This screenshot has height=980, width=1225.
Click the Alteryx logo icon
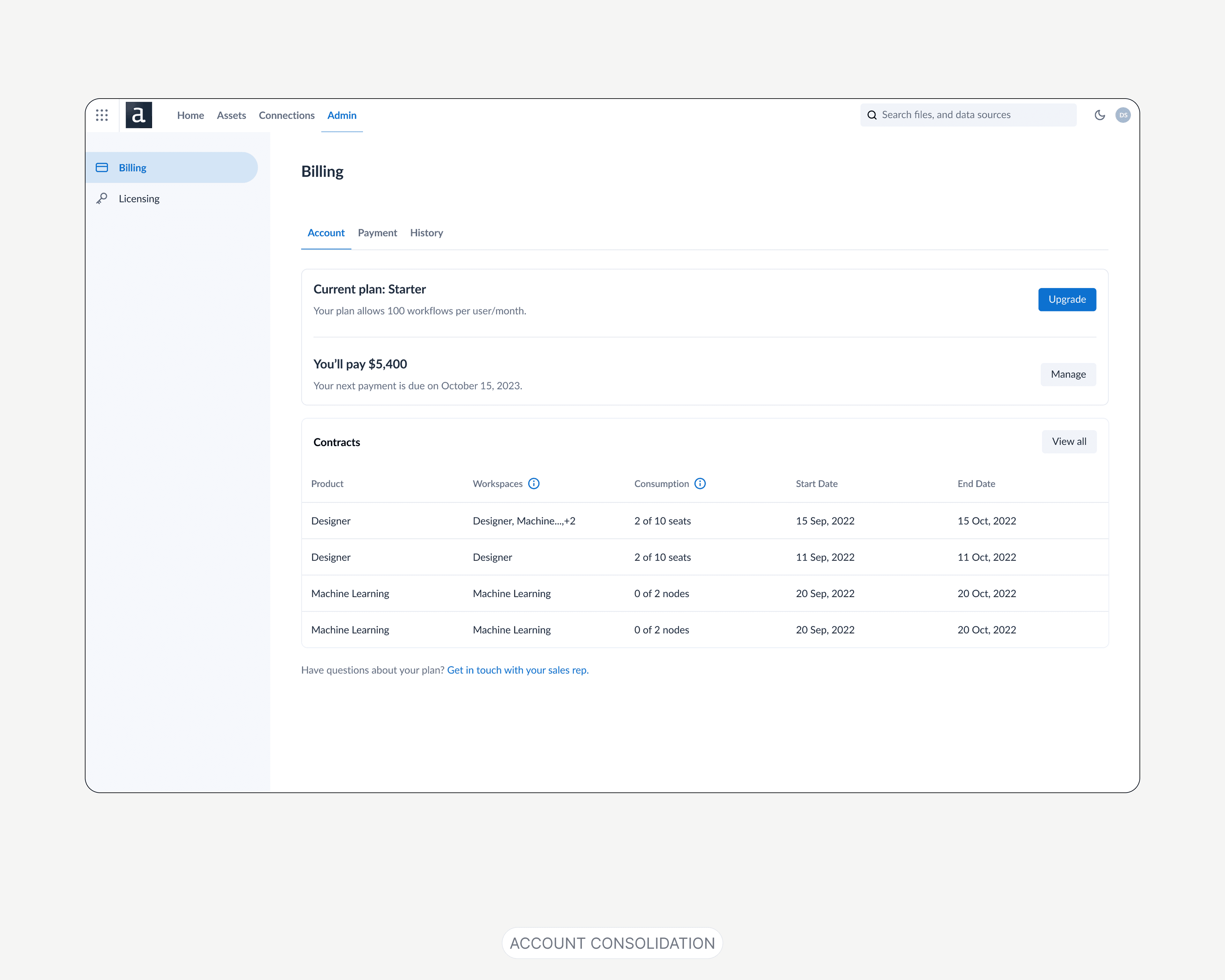[x=139, y=115]
